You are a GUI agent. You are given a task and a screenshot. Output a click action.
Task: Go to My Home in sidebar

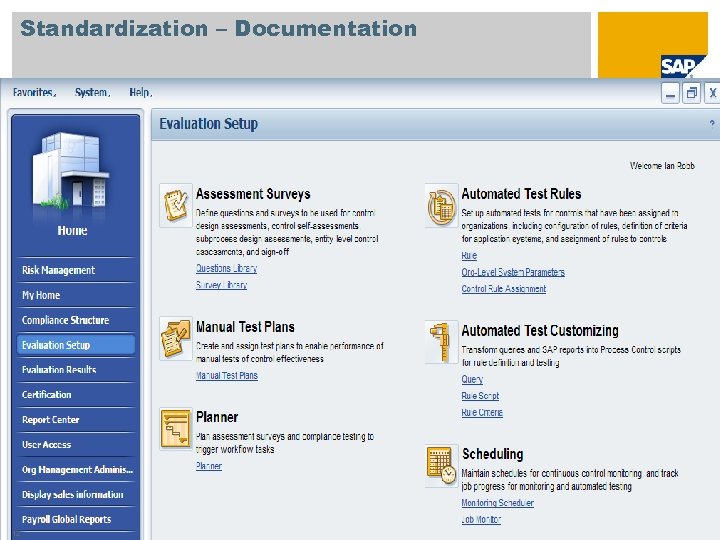coord(76,295)
